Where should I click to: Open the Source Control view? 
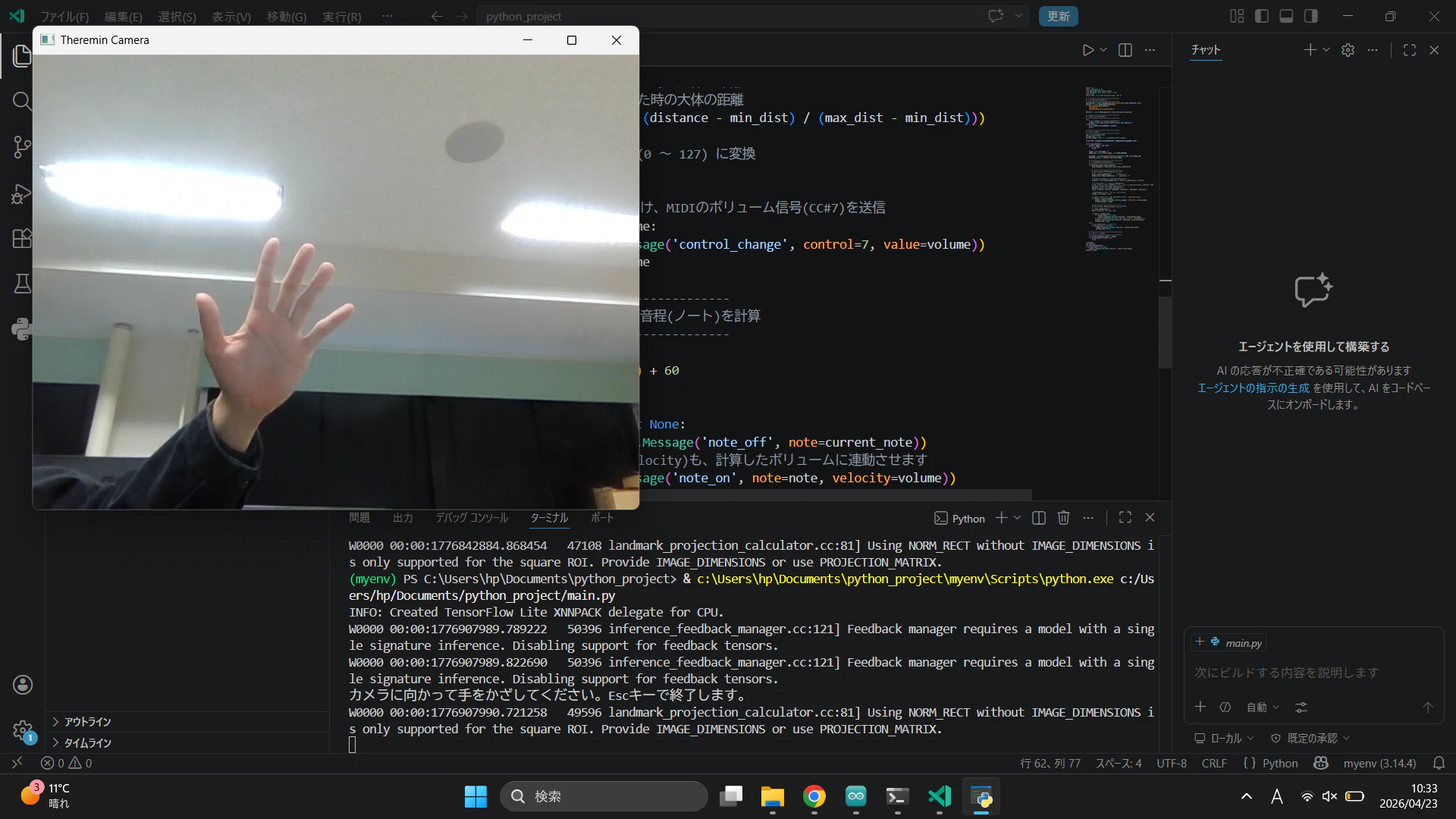click(x=22, y=147)
